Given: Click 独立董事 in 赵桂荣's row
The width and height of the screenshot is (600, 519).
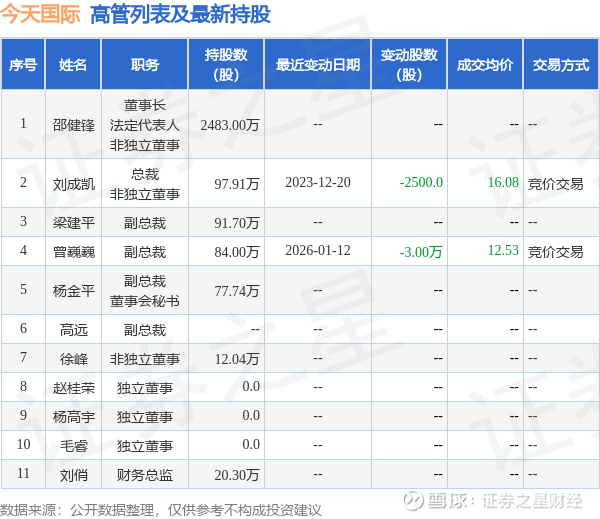Looking at the screenshot, I should [x=145, y=388].
